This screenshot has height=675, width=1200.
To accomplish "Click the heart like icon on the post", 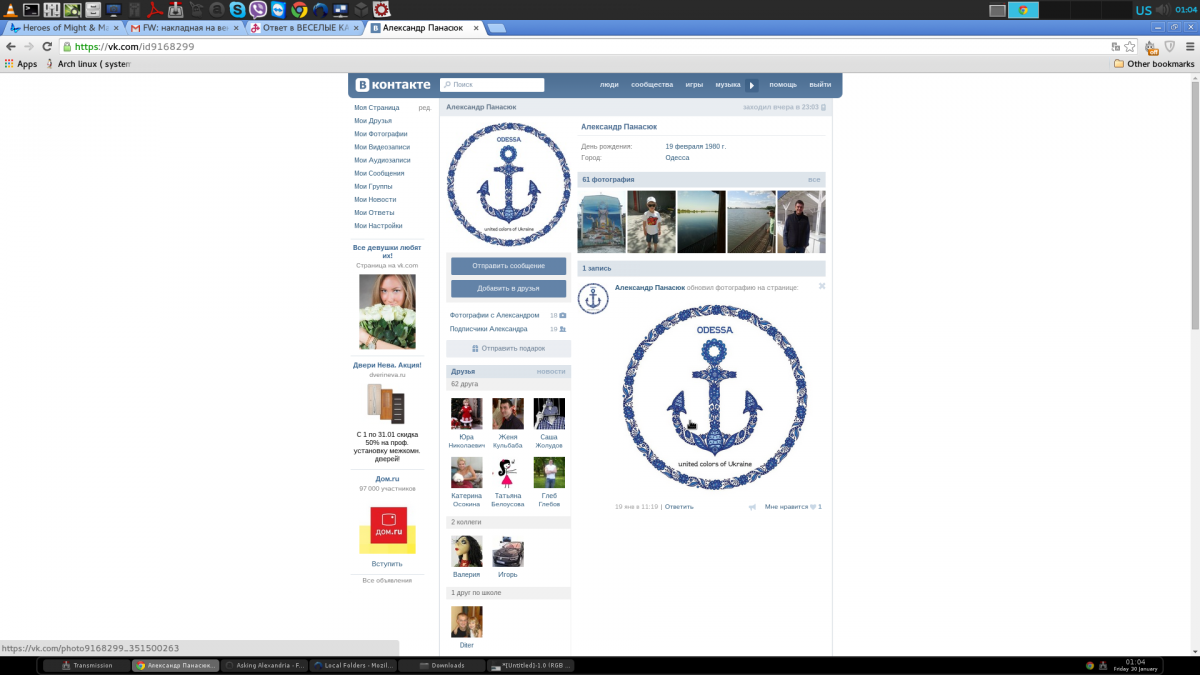I will (812, 507).
